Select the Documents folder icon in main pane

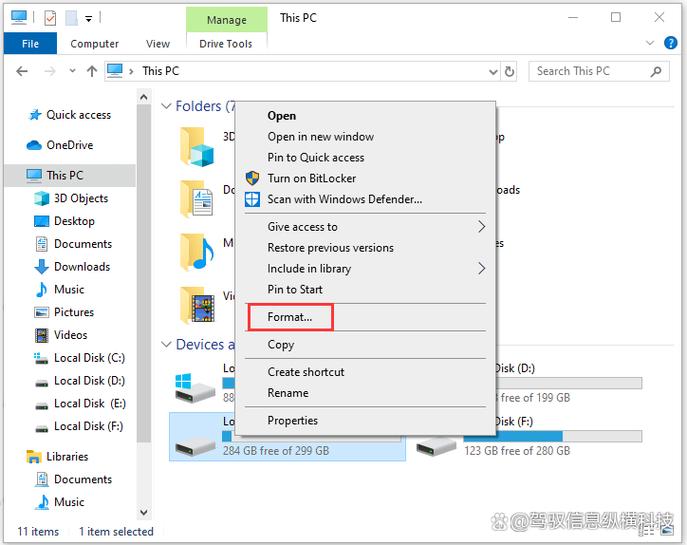[197, 199]
